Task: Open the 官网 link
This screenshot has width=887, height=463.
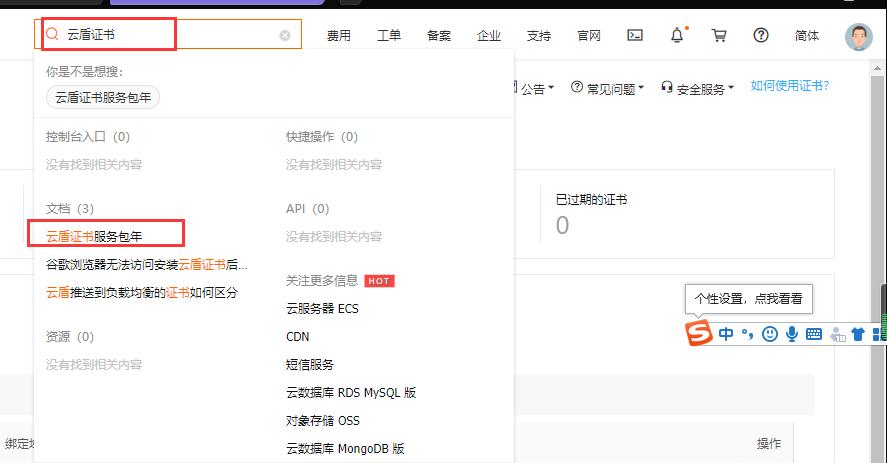Action: 588,36
